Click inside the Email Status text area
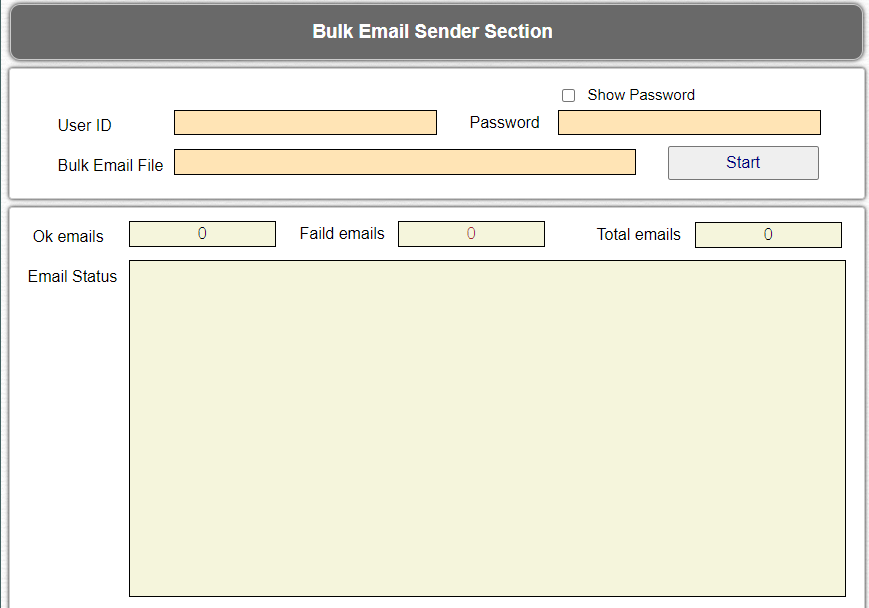This screenshot has width=869, height=608. (x=487, y=428)
